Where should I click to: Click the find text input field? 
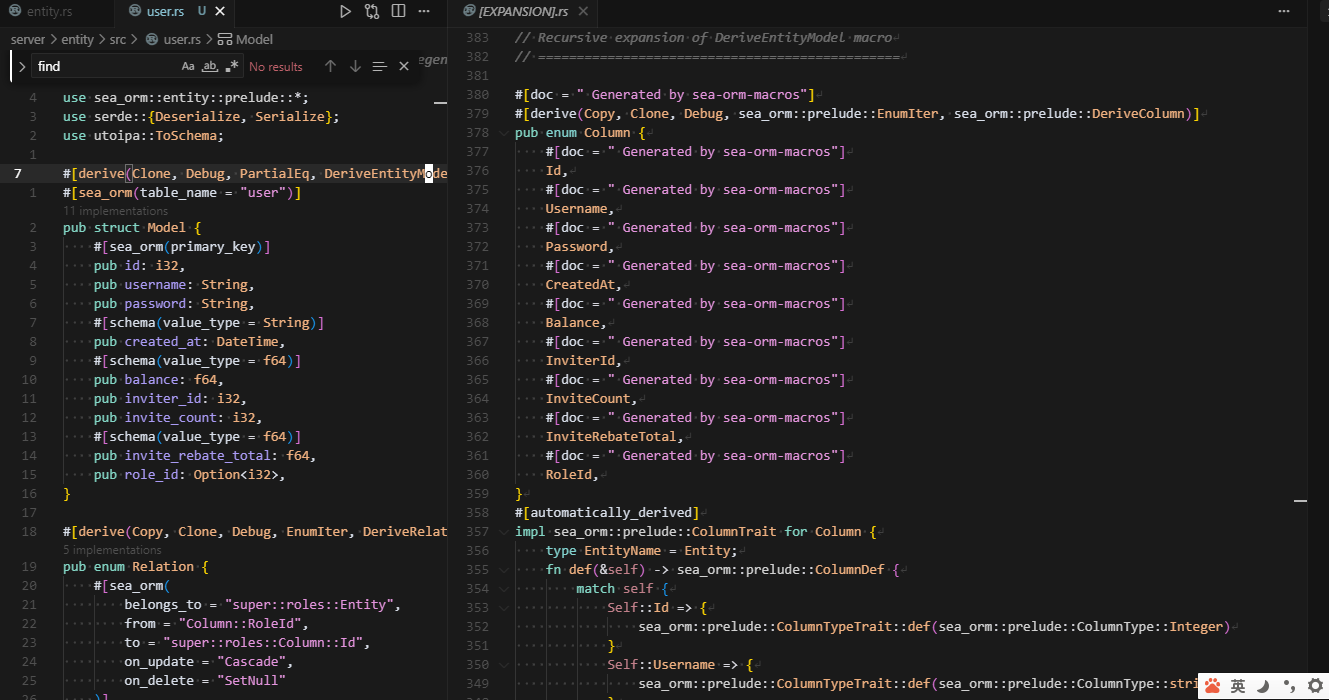100,66
